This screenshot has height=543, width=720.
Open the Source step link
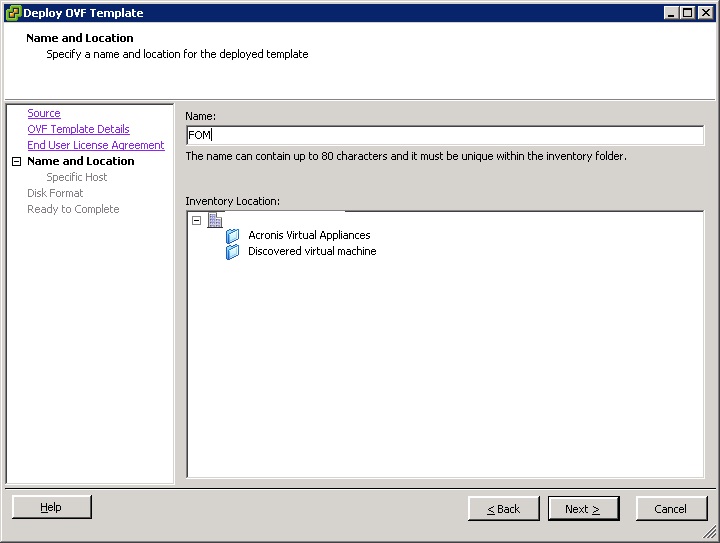(44, 113)
